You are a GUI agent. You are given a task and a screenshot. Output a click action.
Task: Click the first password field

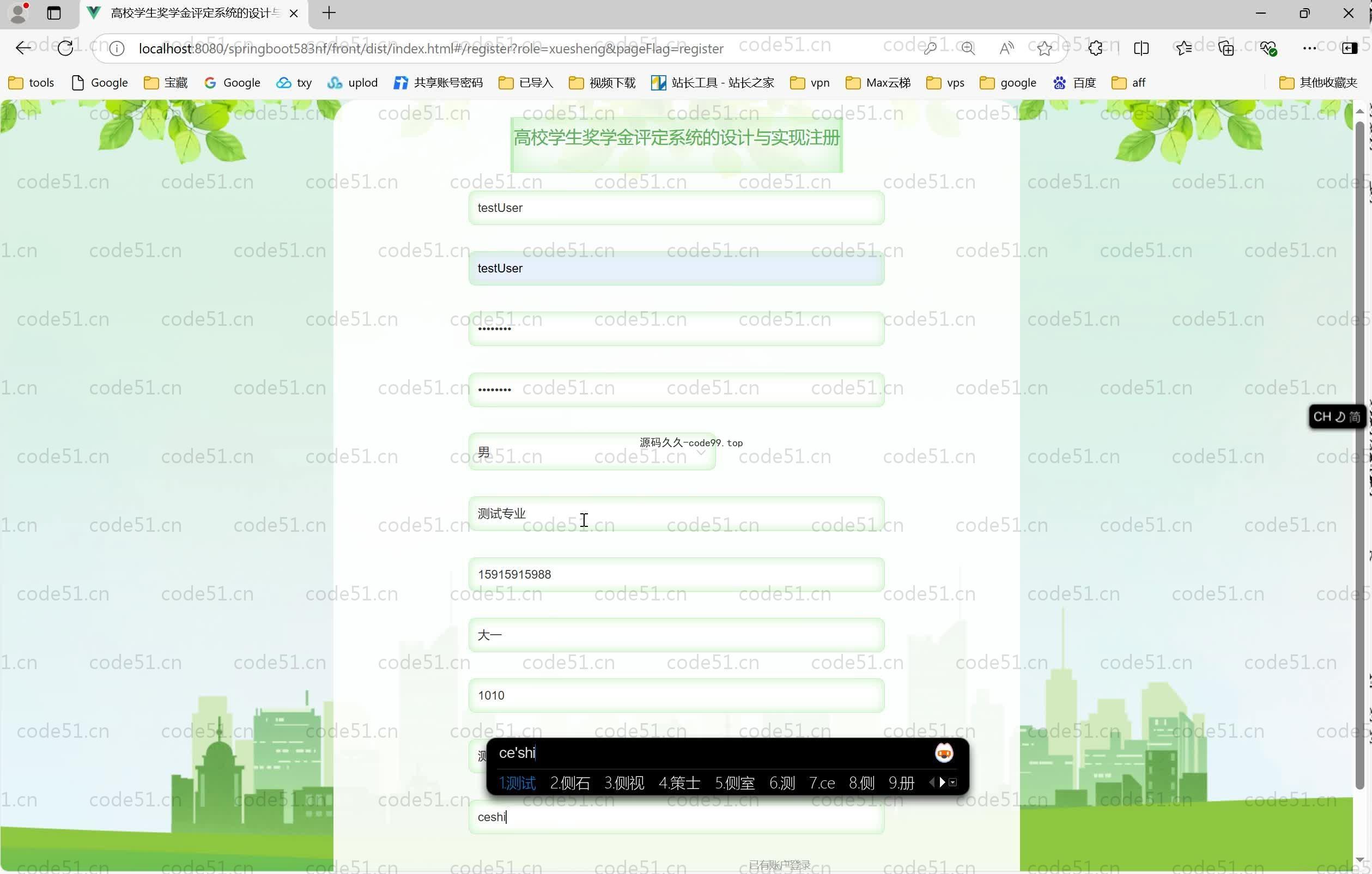[x=676, y=329]
